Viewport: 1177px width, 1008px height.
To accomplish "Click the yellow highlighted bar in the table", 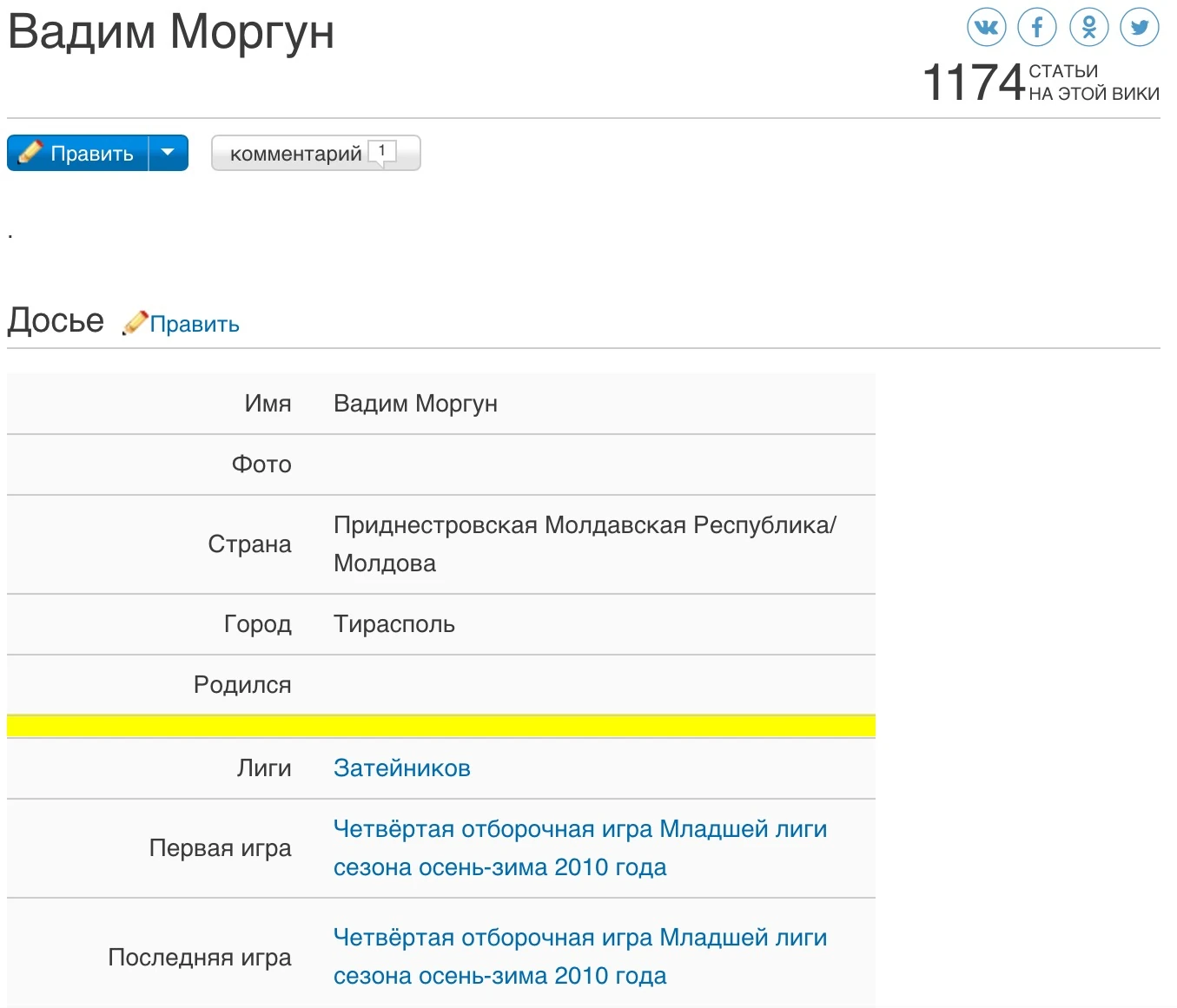I will (x=440, y=726).
